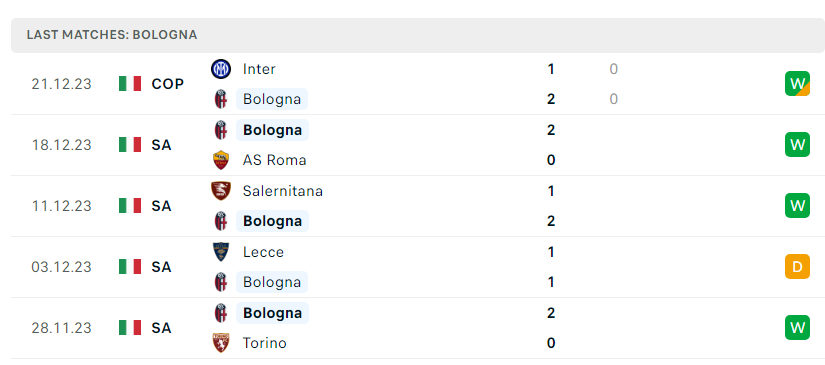825x365 pixels.
Task: Open the 18.12.23 match details
Action: [x=418, y=145]
